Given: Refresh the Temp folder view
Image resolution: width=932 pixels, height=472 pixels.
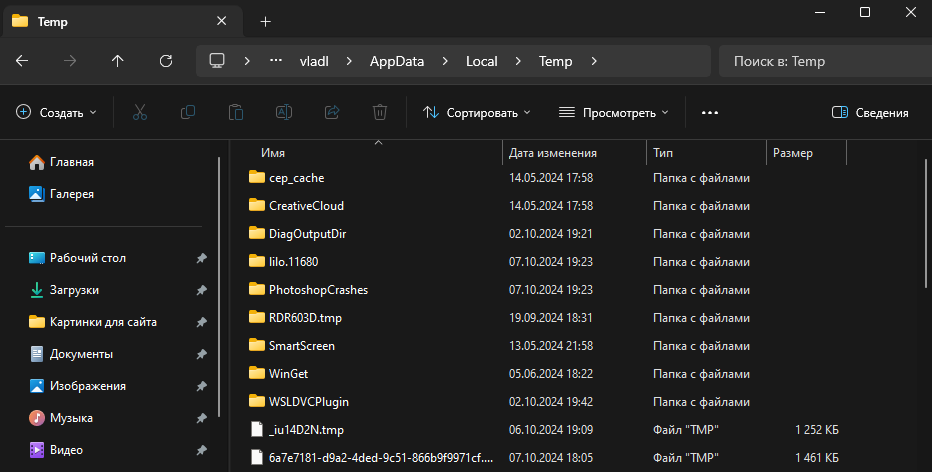Looking at the screenshot, I should (x=166, y=61).
